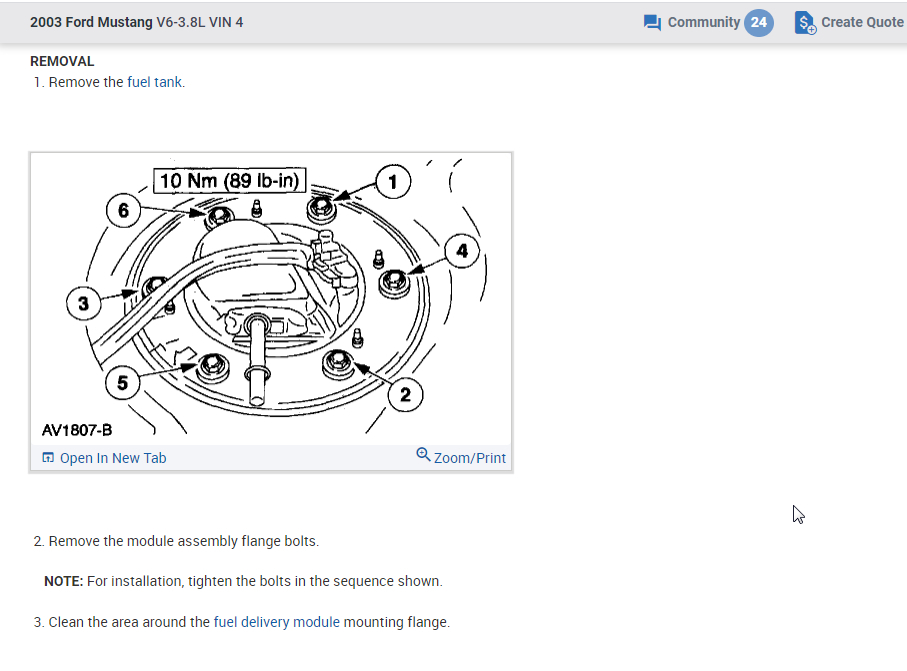The width and height of the screenshot is (907, 671).
Task: Click the Open In New Tab icon
Action: coord(48,458)
